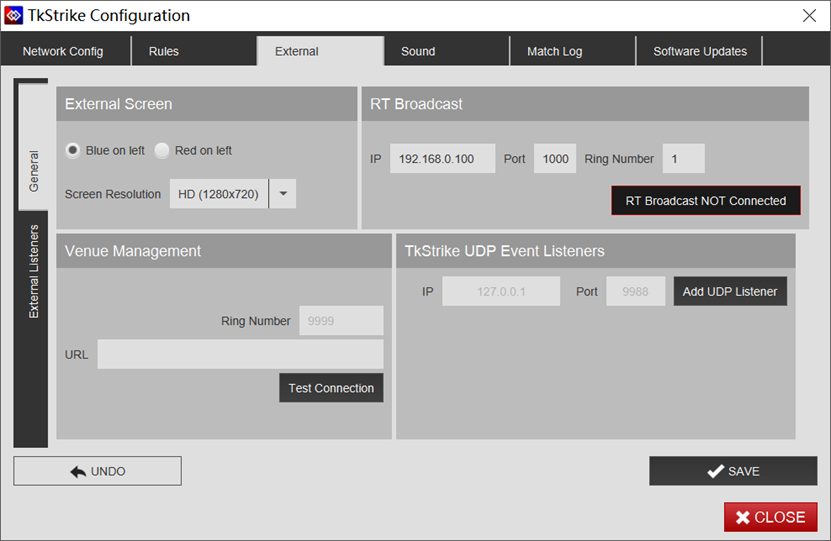Go to the Sound tab
Screen dimensions: 831x541
(x=418, y=51)
